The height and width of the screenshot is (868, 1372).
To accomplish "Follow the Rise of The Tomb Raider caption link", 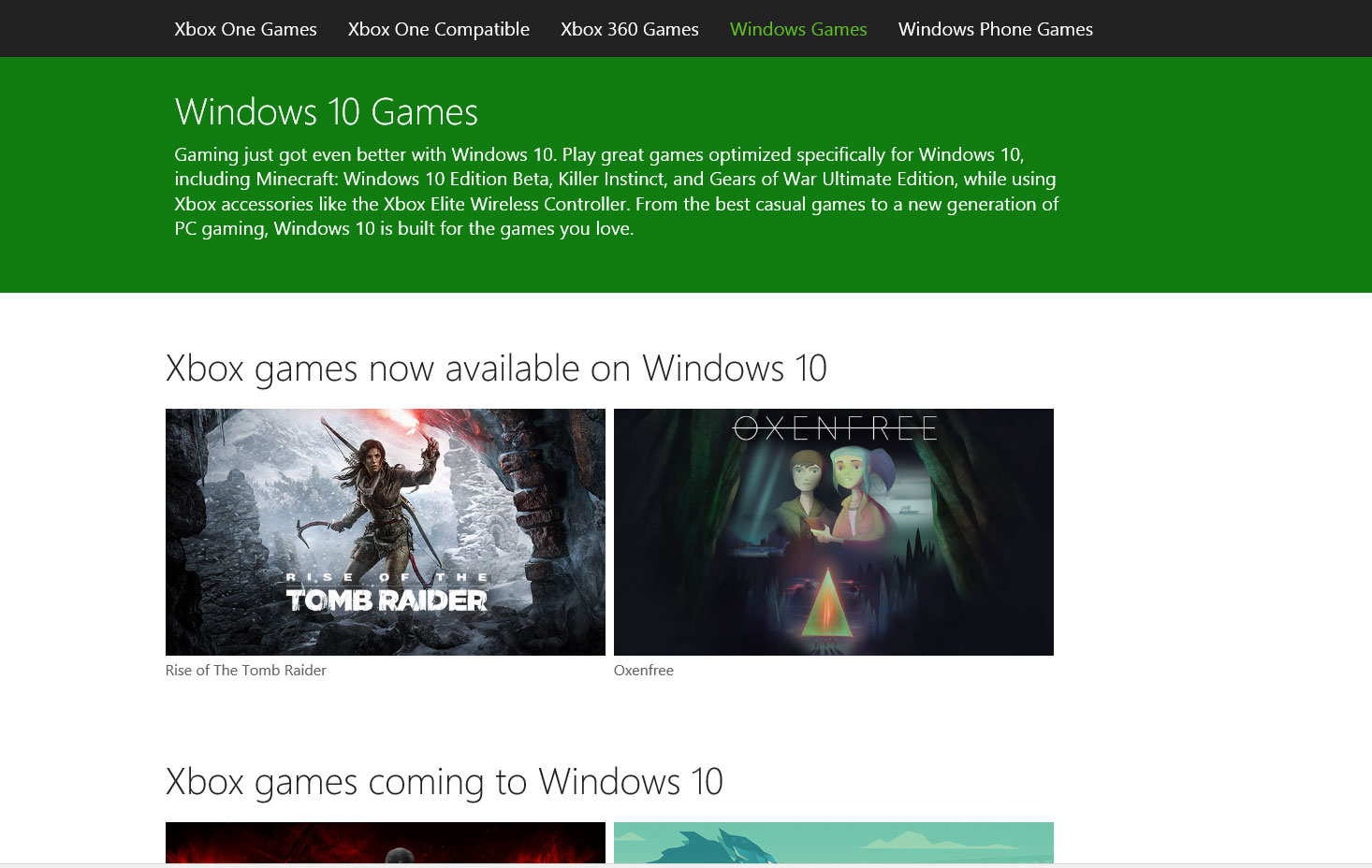I will [246, 670].
